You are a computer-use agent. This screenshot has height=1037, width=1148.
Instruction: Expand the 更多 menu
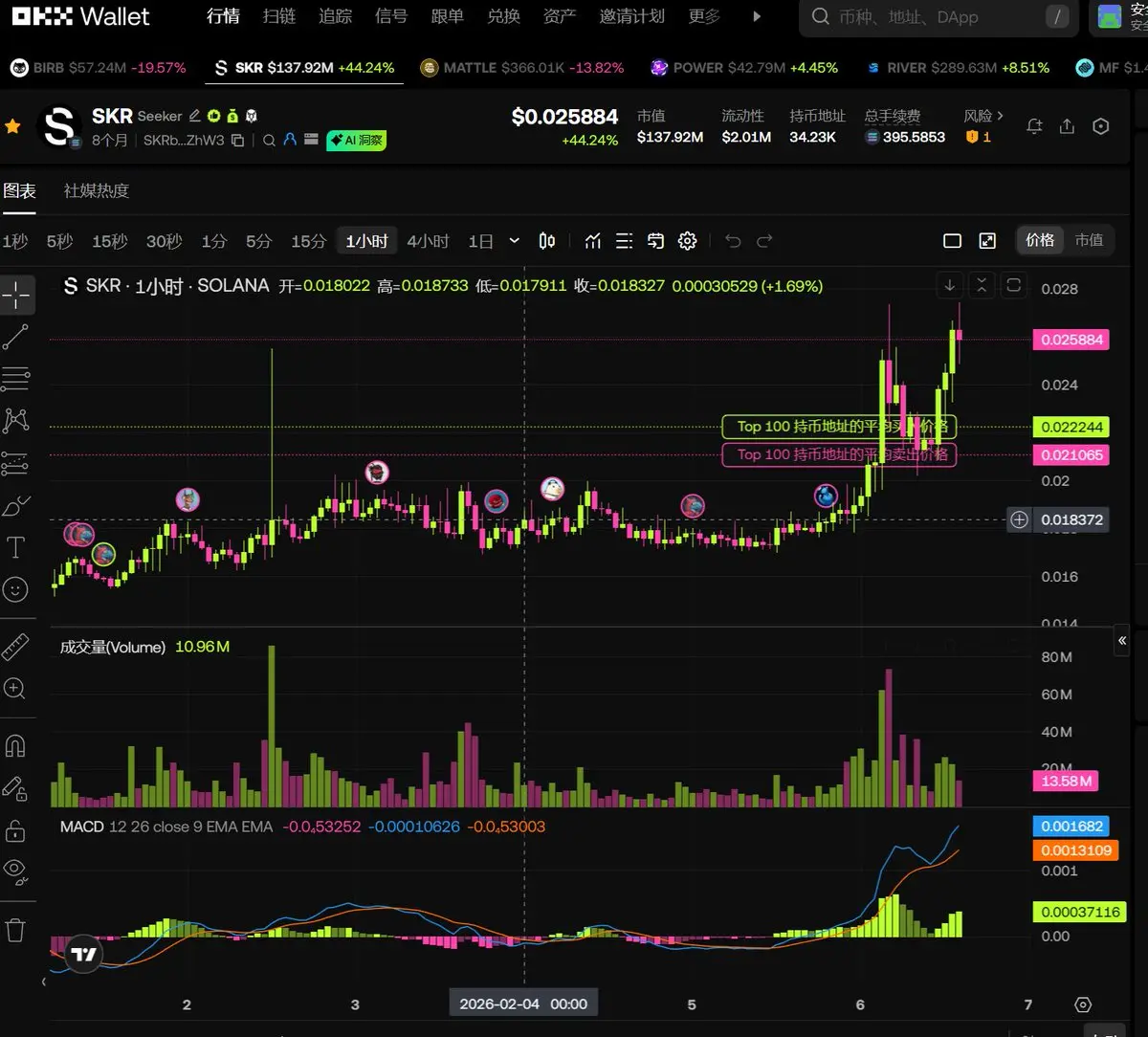click(x=704, y=16)
